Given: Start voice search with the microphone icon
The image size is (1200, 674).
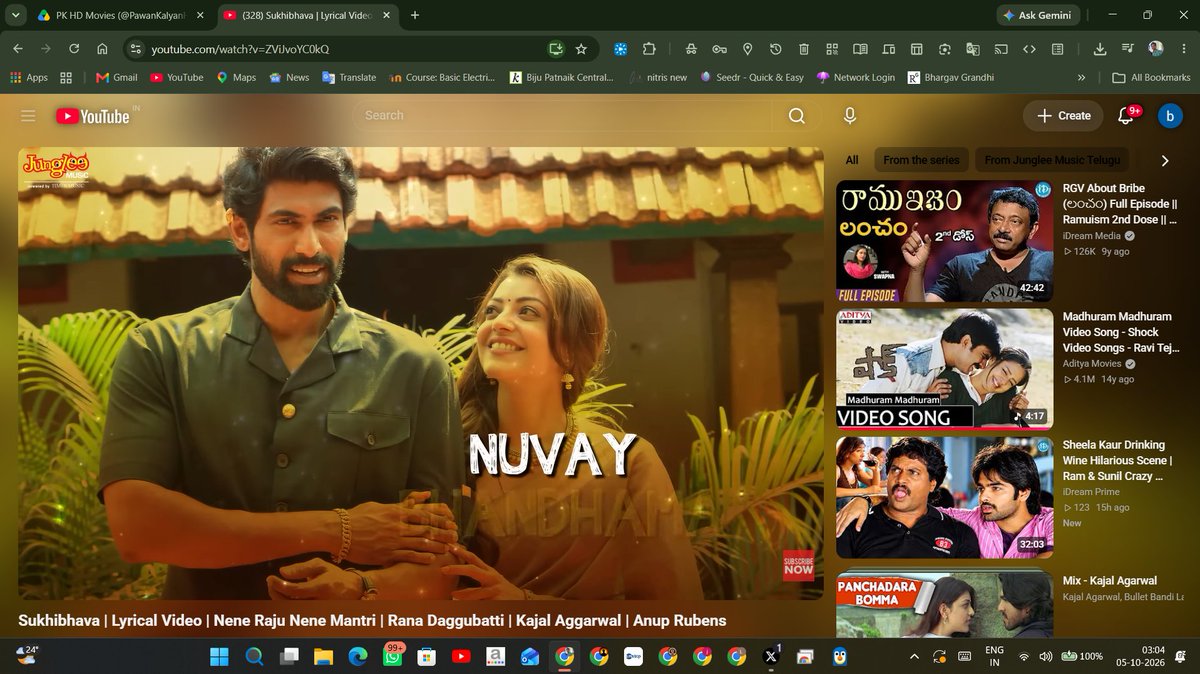Looking at the screenshot, I should tap(850, 116).
